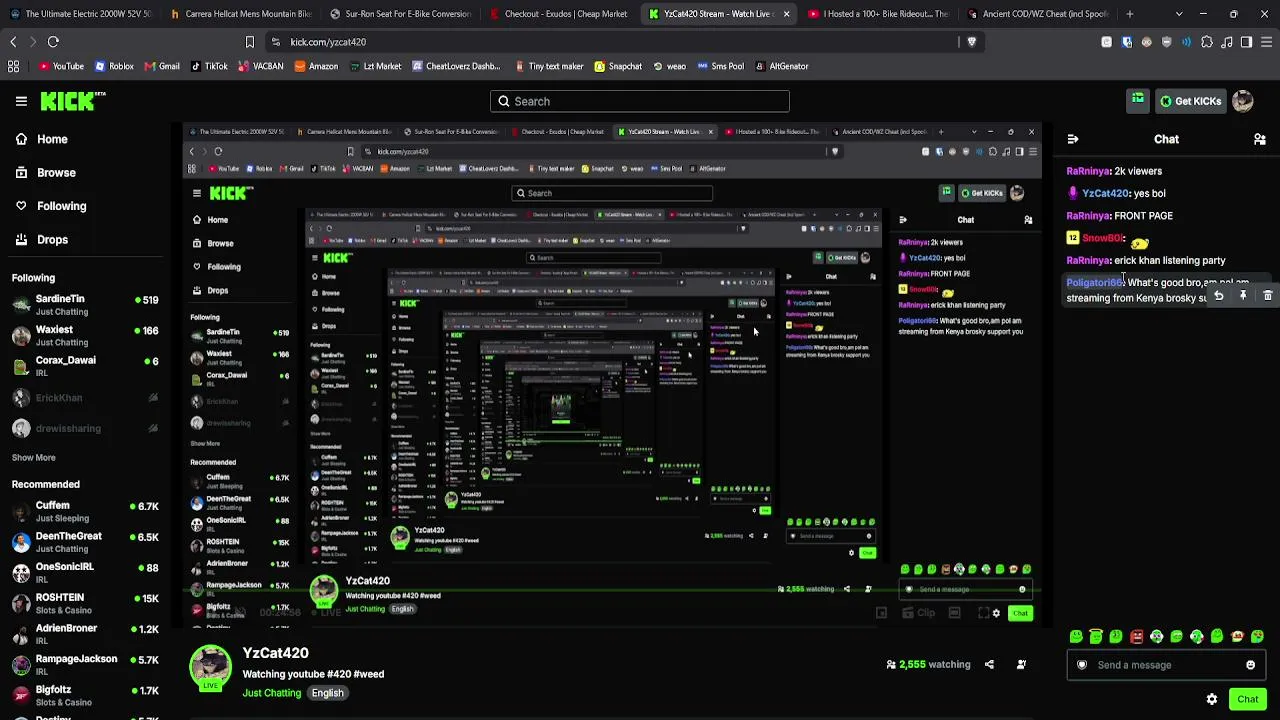Open the Kick sidebar hamburger menu
This screenshot has width=1280, height=720.
[x=21, y=101]
